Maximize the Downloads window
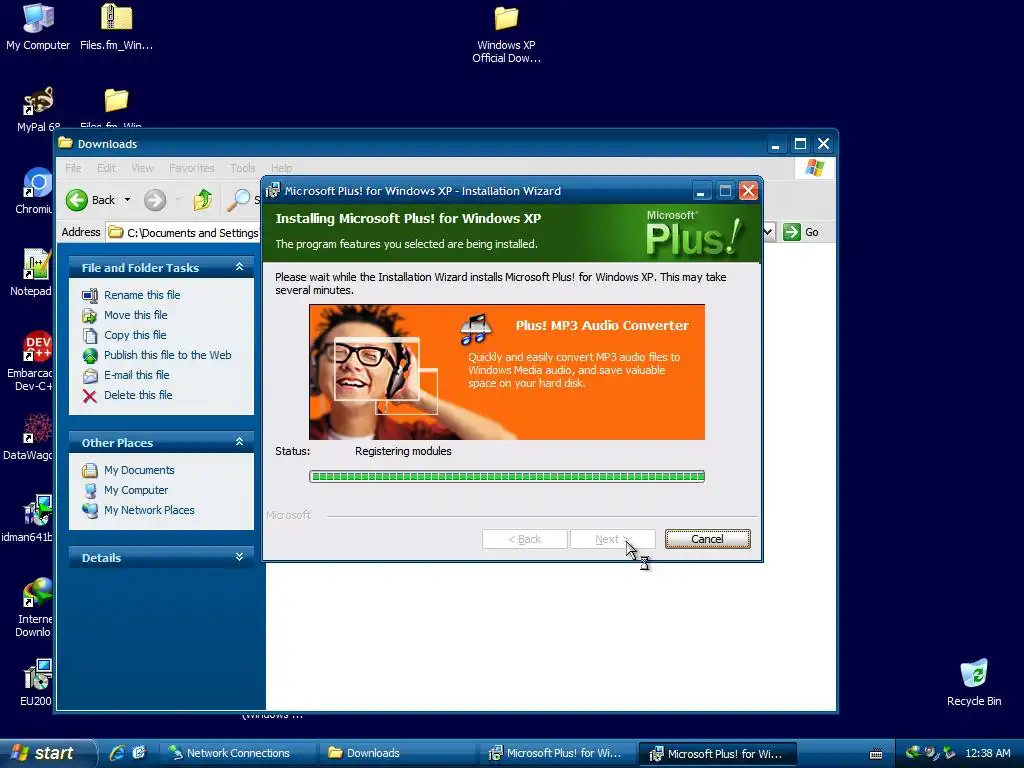This screenshot has width=1024, height=768. (800, 144)
